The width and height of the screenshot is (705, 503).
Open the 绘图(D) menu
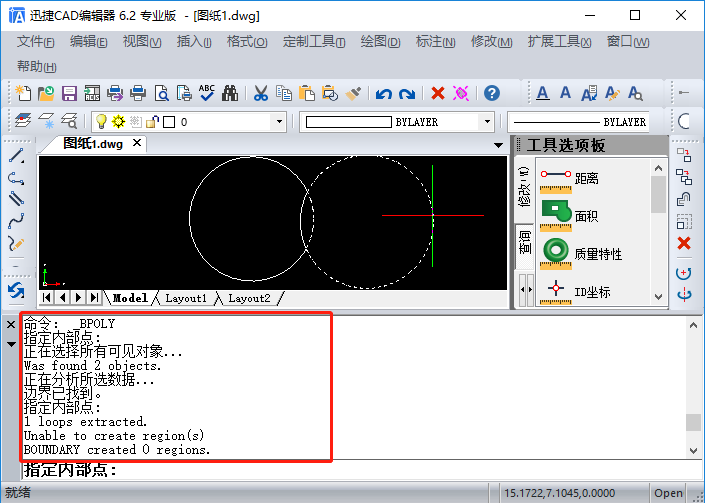(x=380, y=42)
